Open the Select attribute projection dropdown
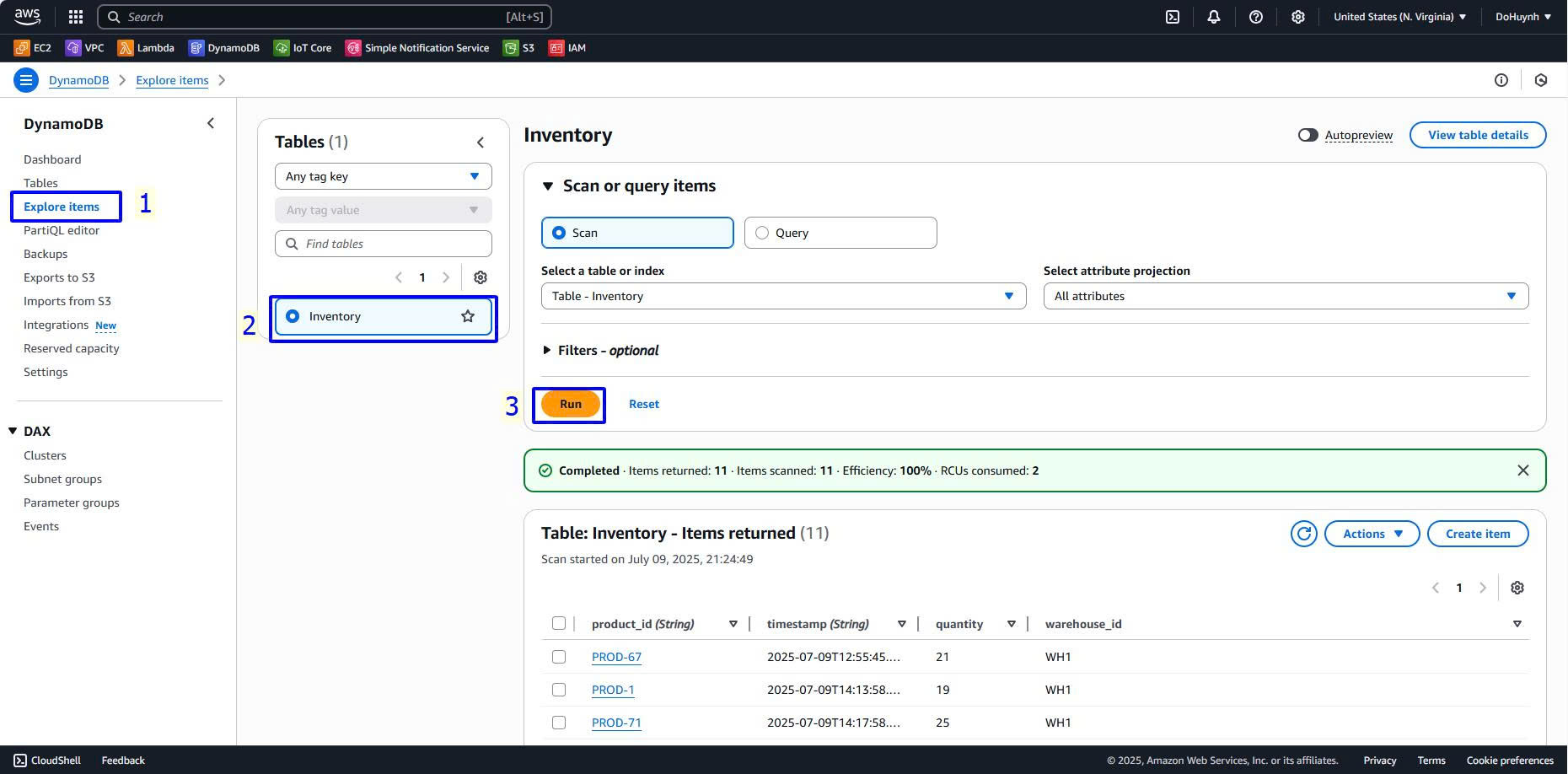 click(x=1285, y=296)
